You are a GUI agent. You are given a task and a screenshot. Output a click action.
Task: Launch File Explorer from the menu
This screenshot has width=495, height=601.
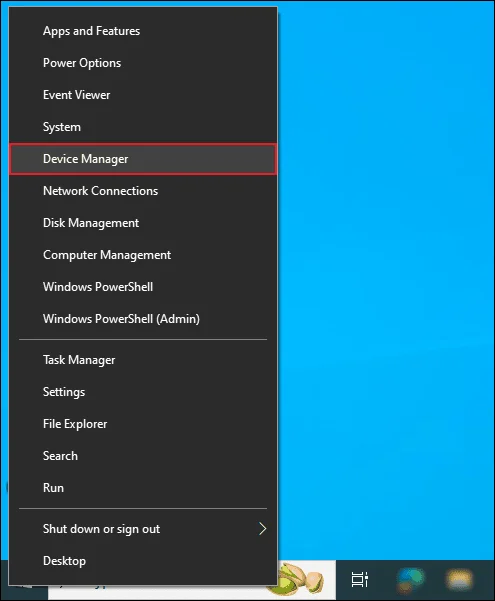(x=143, y=424)
